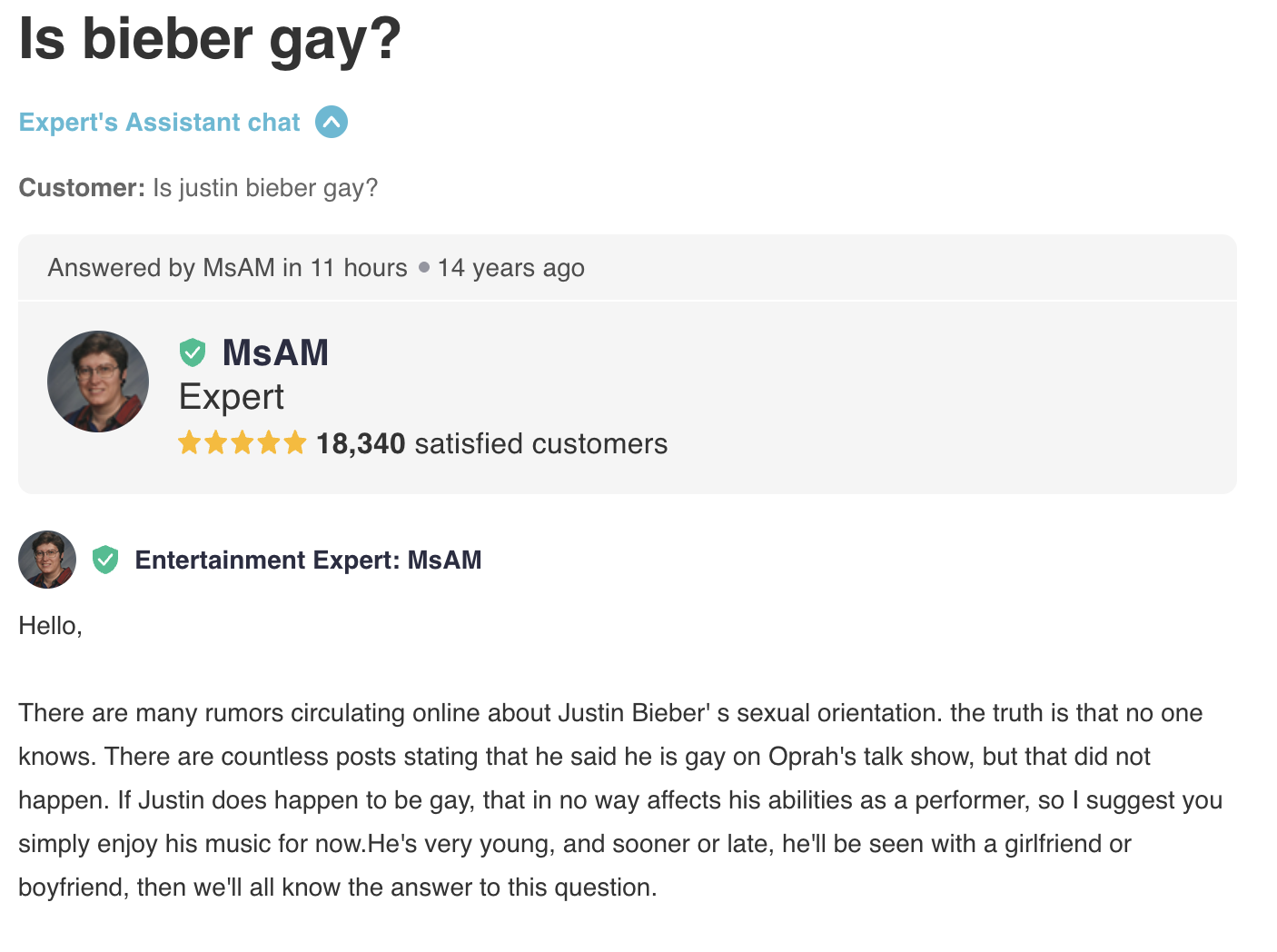Open MsAM expert name in profile card
The image size is (1277, 952).
coord(275,352)
